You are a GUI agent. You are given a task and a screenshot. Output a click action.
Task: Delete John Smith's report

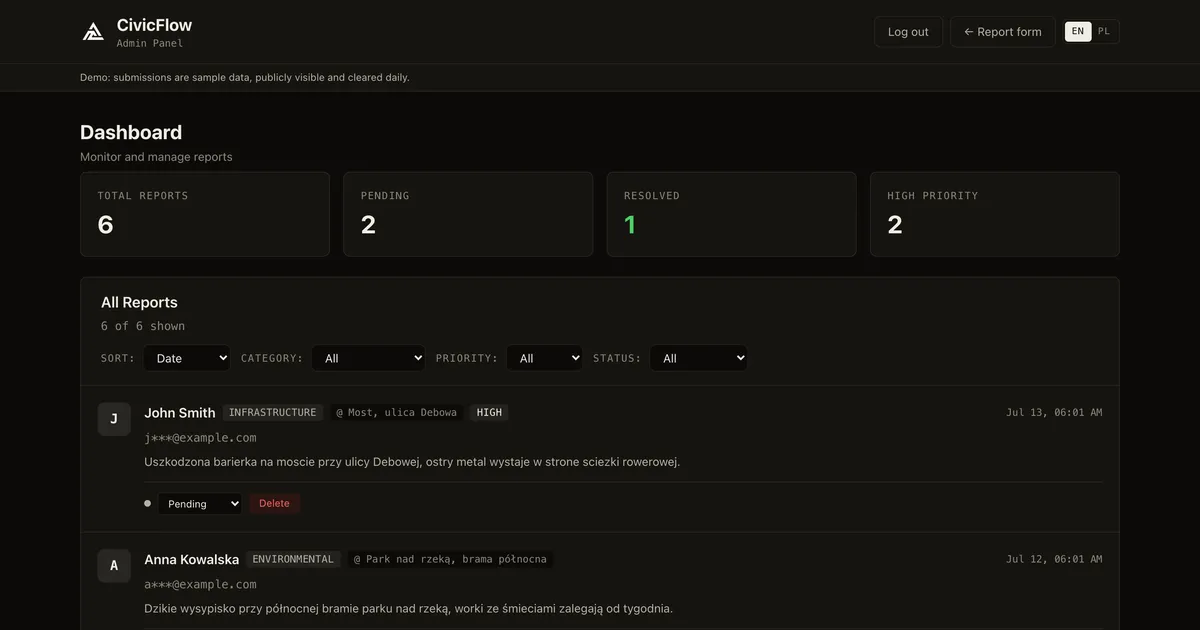tap(274, 504)
